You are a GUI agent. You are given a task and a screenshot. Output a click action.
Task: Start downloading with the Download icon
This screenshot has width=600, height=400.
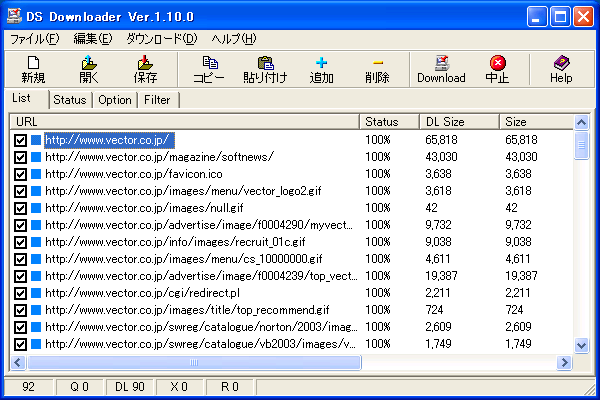[441, 69]
